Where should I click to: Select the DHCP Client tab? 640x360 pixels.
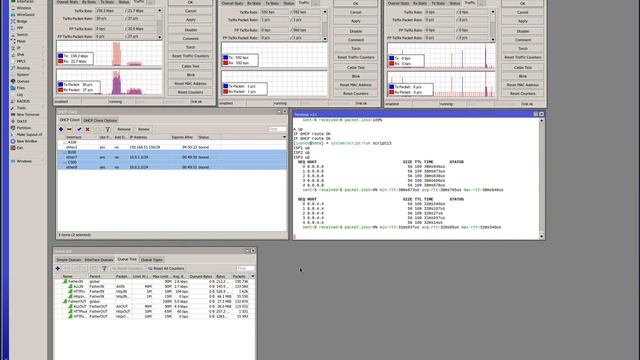click(x=69, y=120)
